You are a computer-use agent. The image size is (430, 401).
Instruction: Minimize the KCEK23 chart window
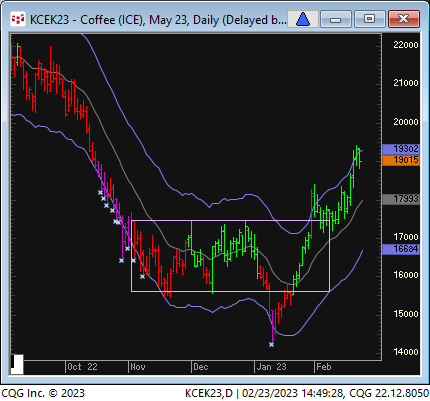[335, 19]
